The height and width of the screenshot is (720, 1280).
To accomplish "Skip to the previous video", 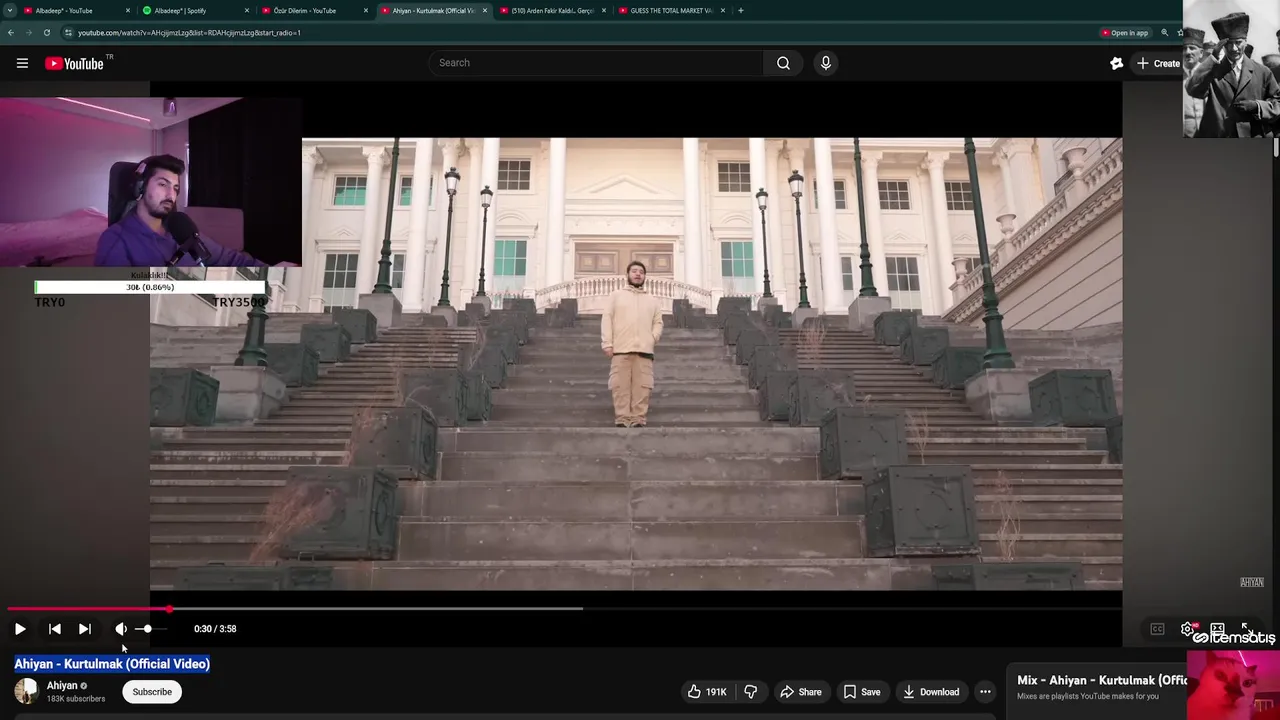I will click(55, 629).
